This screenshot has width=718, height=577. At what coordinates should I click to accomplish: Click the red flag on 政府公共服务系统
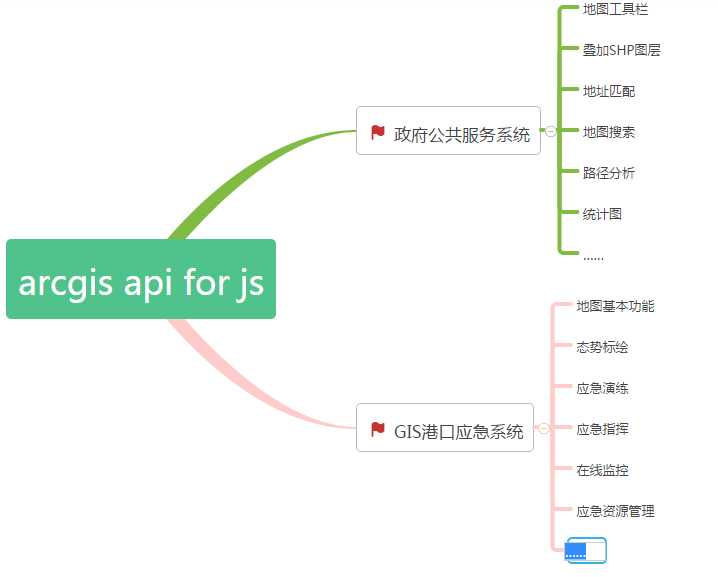tap(378, 133)
